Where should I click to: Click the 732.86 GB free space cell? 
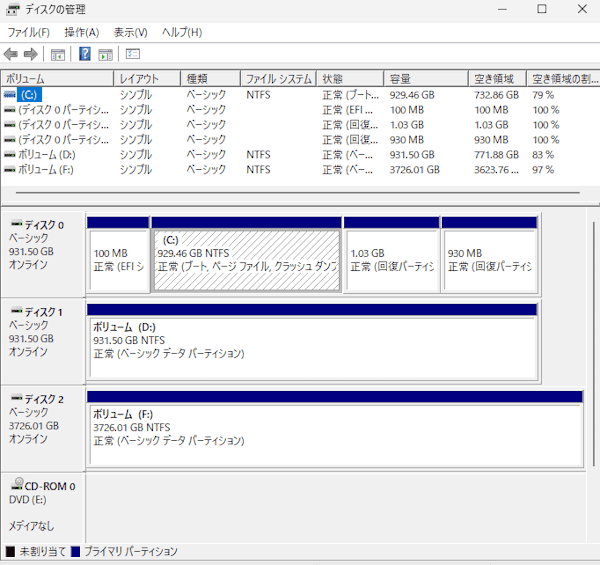pos(496,94)
